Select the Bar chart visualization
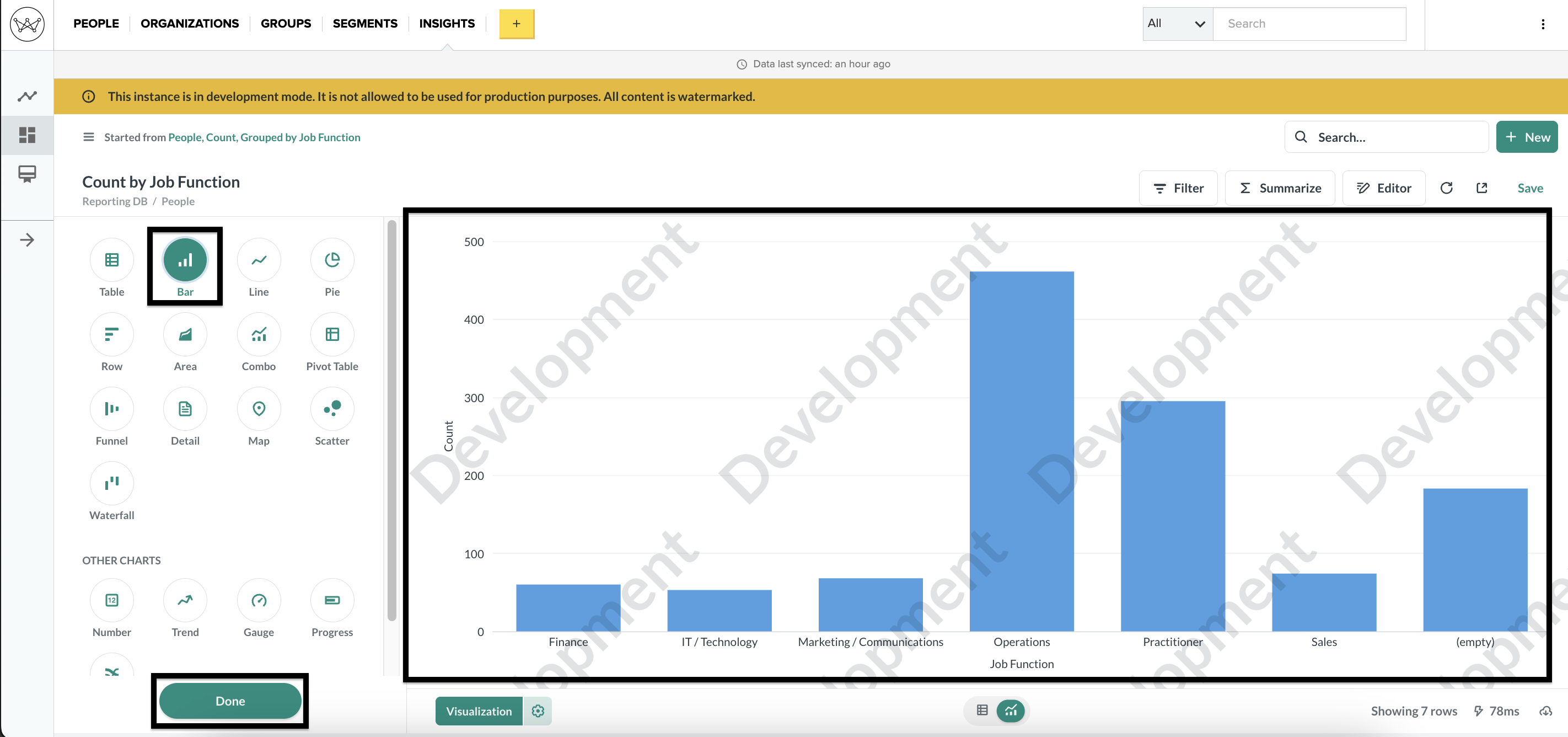1568x737 pixels. coord(185,260)
